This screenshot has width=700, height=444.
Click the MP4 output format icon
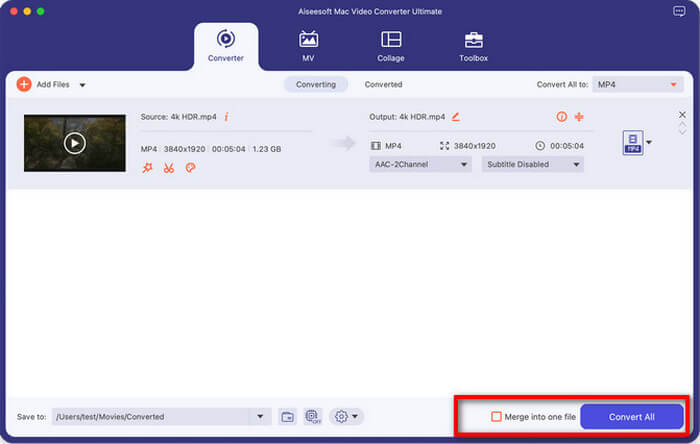[x=633, y=143]
